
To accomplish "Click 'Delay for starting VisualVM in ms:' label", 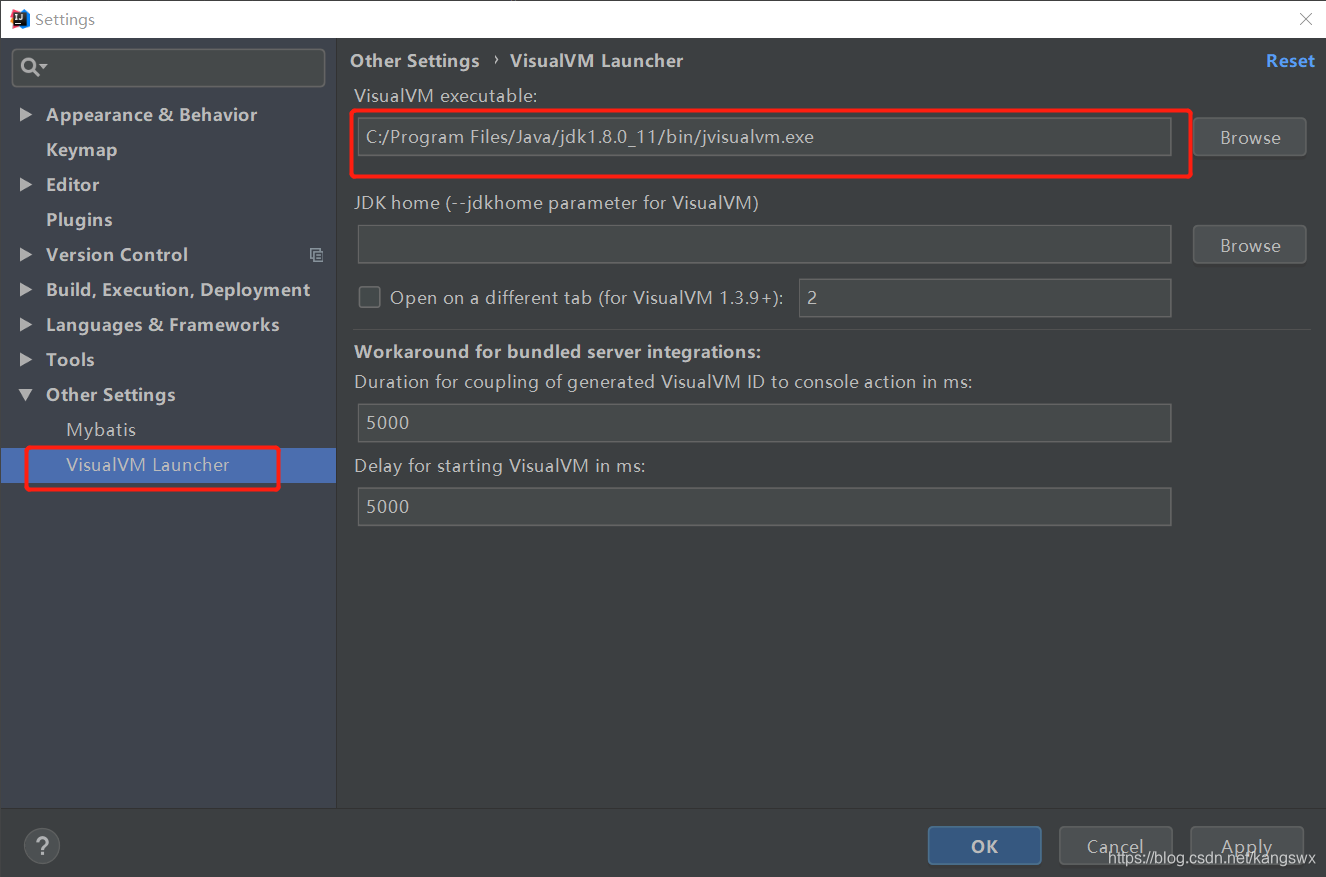I will tap(500, 466).
